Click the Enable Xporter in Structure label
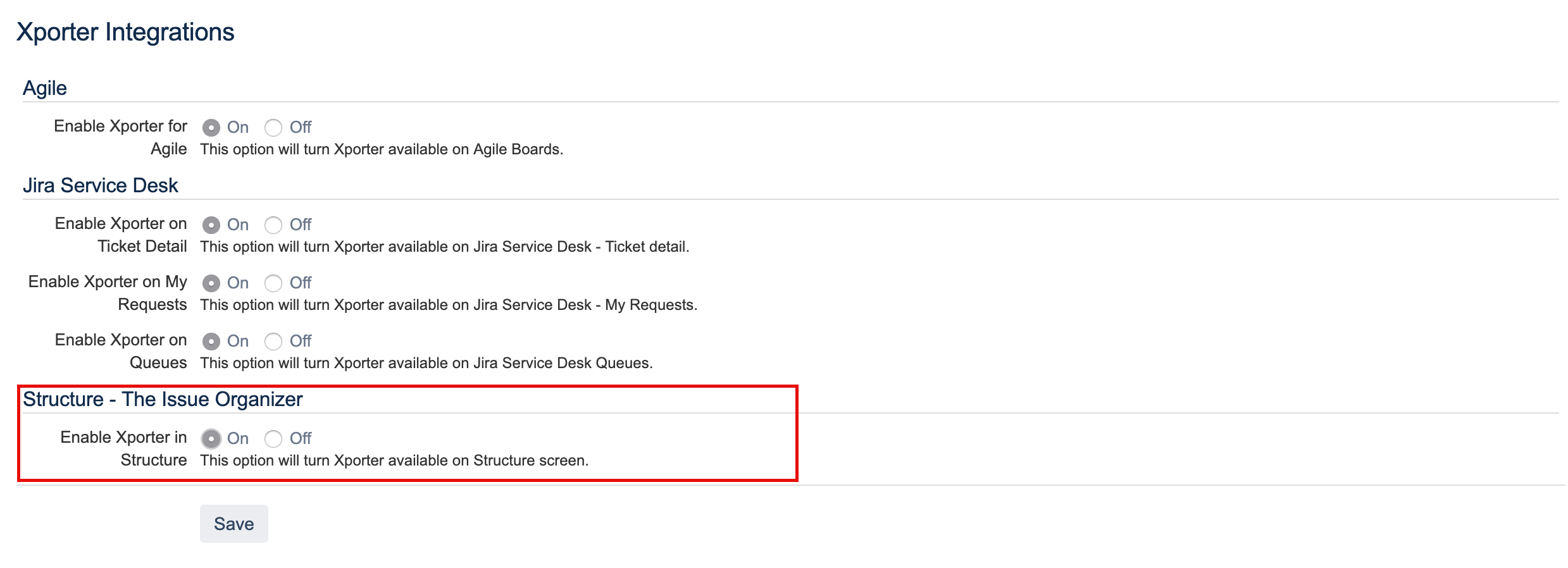1568x568 pixels. click(123, 448)
